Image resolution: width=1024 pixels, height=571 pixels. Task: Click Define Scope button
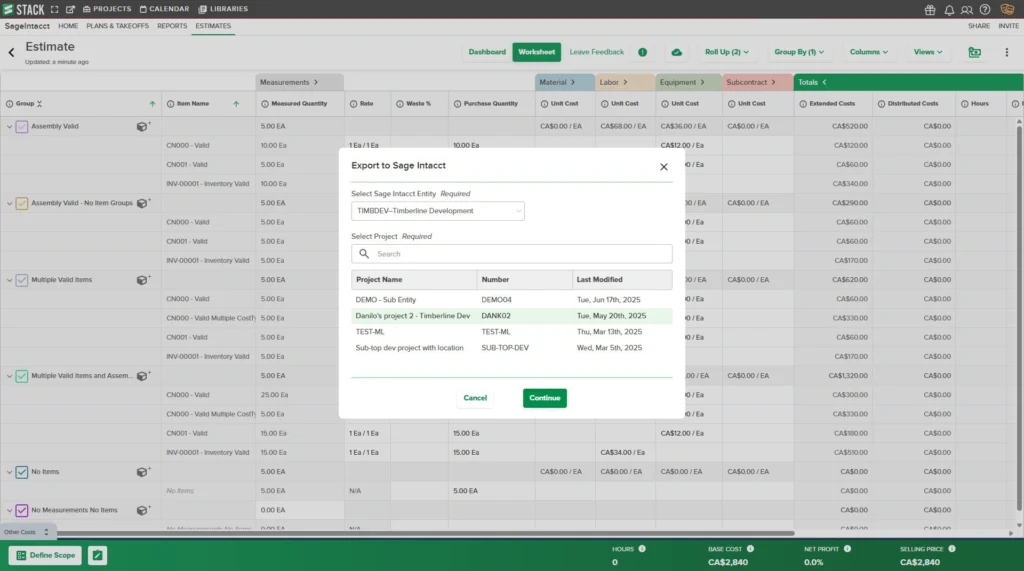(45, 555)
